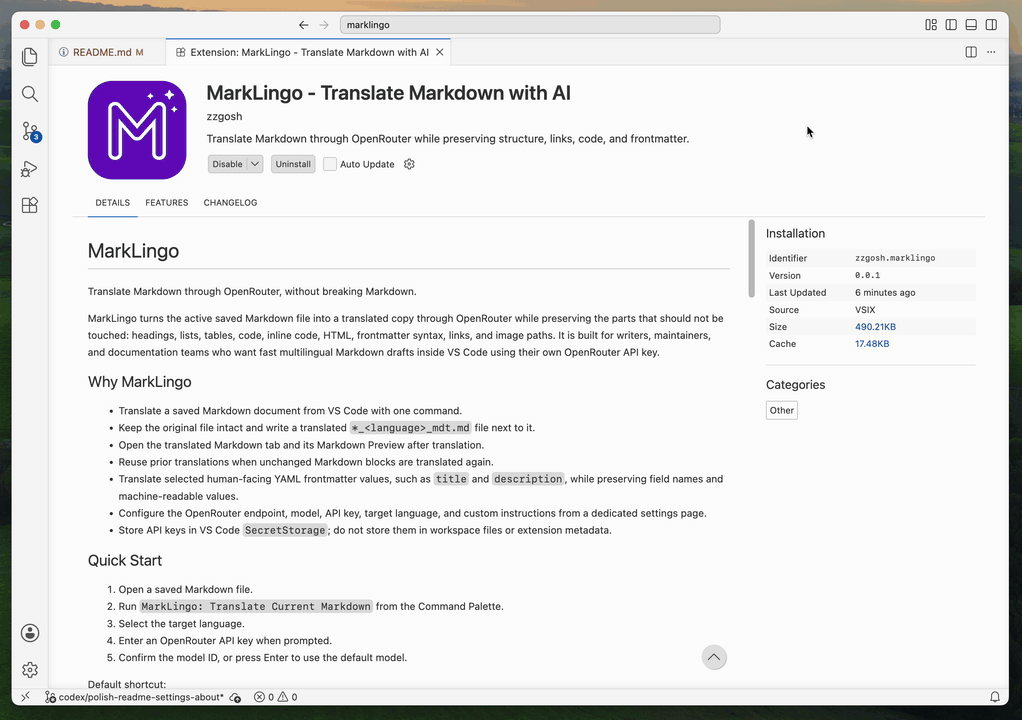This screenshot has width=1022, height=720.
Task: Click the SecretStorage inline code
Action: pos(285,530)
